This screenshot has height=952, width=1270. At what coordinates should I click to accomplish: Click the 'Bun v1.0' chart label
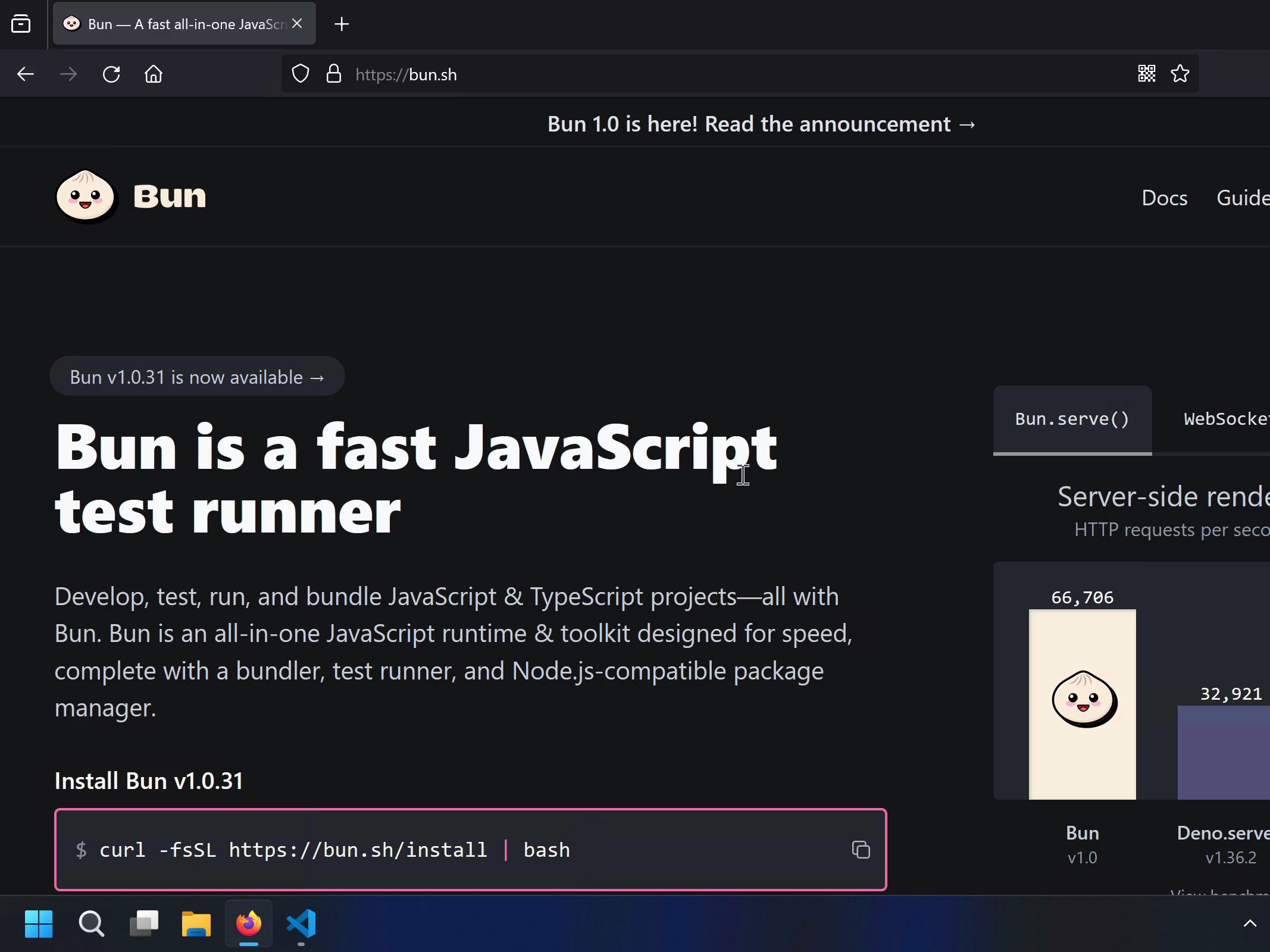1083,845
